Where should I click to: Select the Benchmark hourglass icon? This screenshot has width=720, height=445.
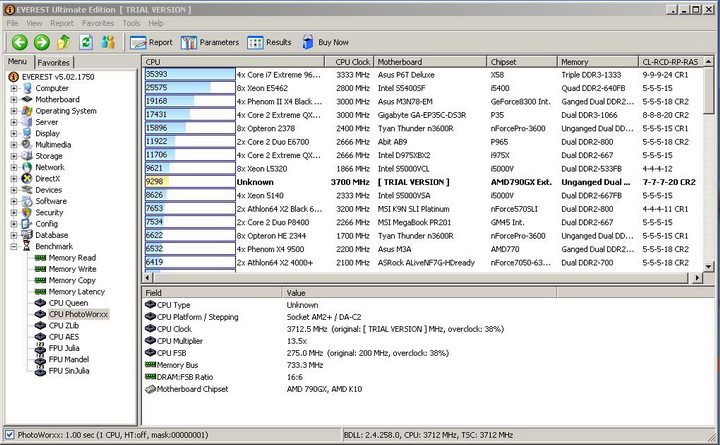27,247
